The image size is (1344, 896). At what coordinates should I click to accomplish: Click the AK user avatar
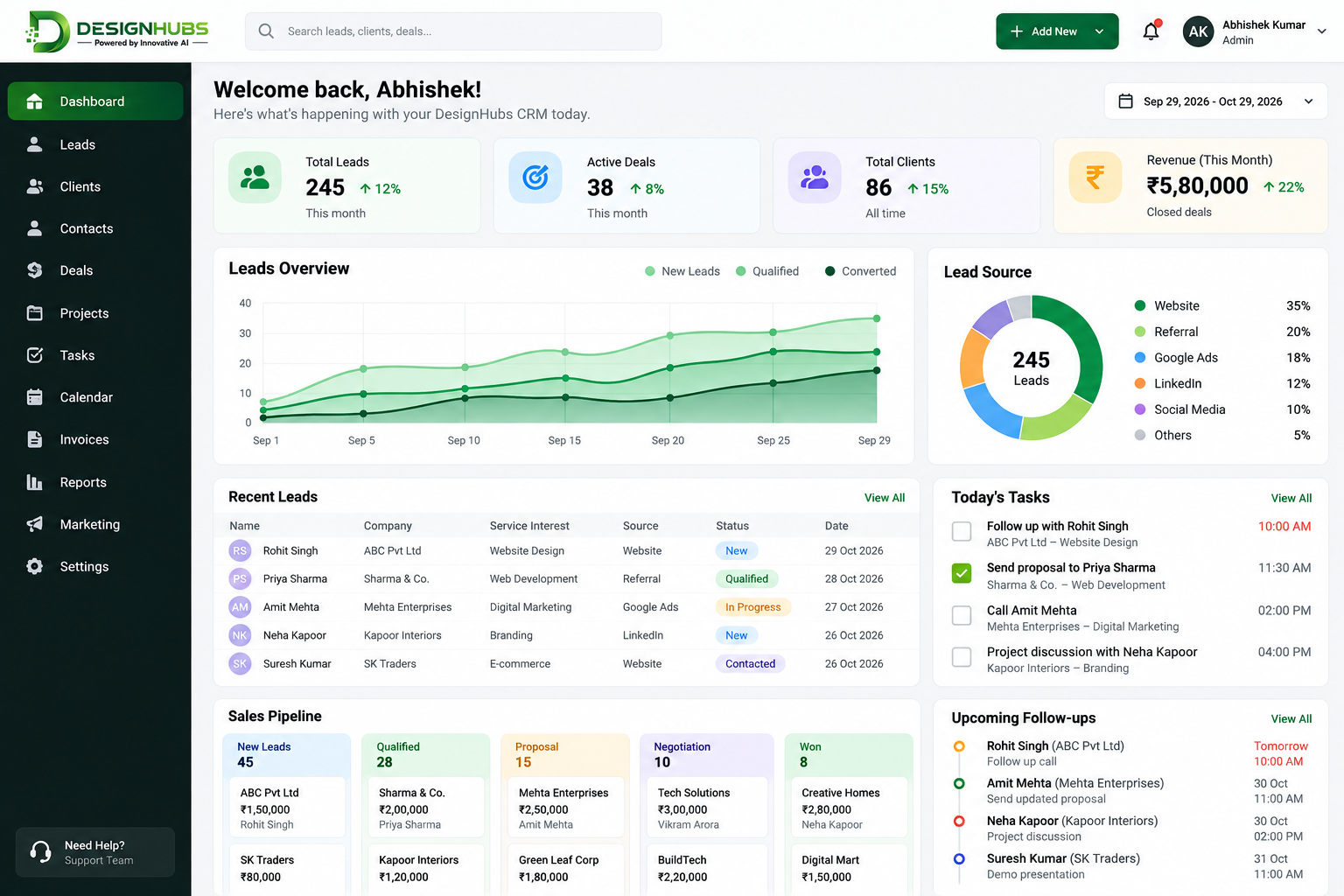tap(1198, 31)
